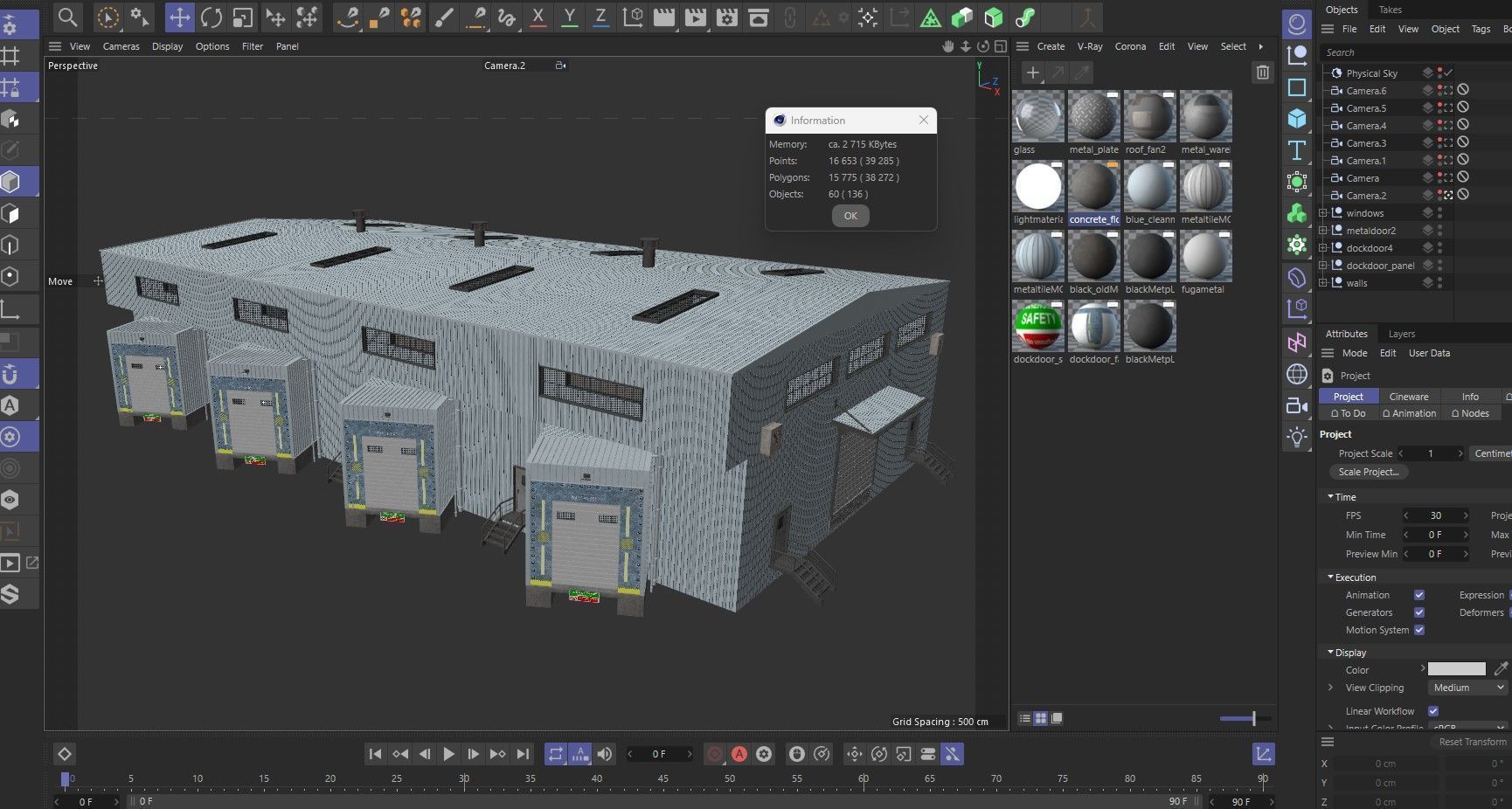
Task: Toggle the Animation checkbox
Action: [1419, 595]
